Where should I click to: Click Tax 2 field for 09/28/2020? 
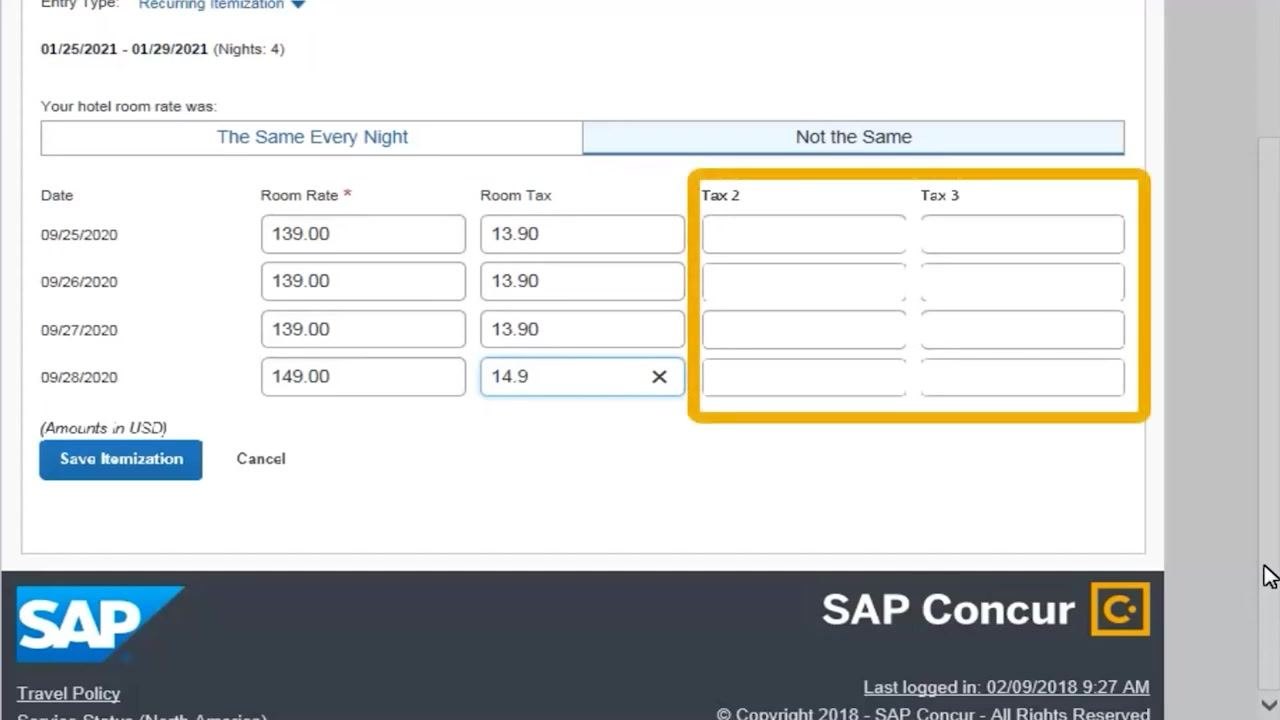click(x=804, y=376)
